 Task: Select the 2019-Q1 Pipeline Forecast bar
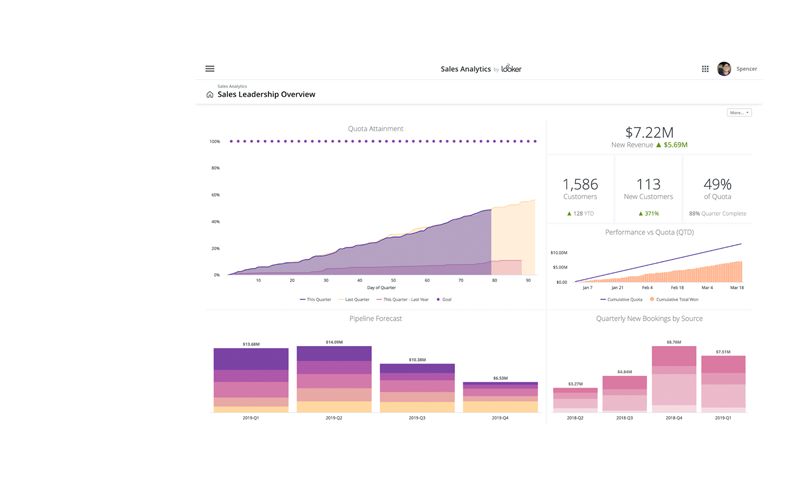251,380
